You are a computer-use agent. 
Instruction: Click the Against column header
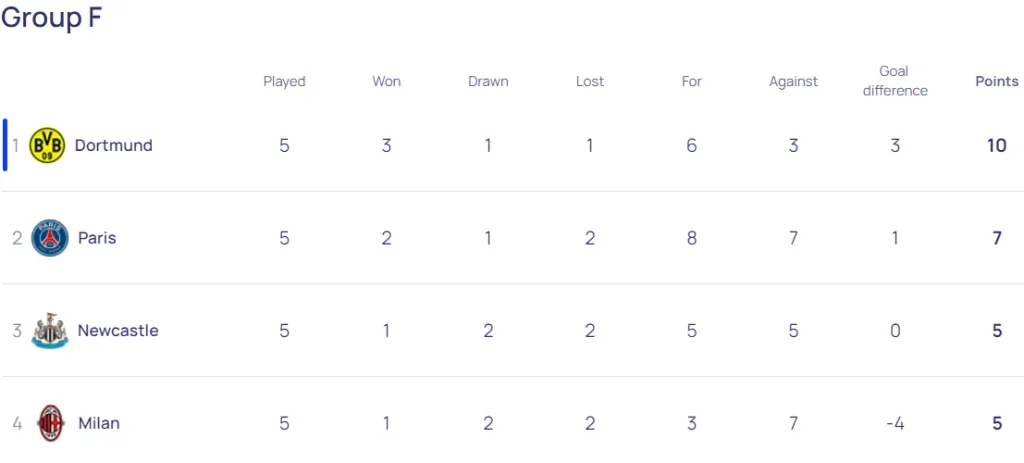794,82
